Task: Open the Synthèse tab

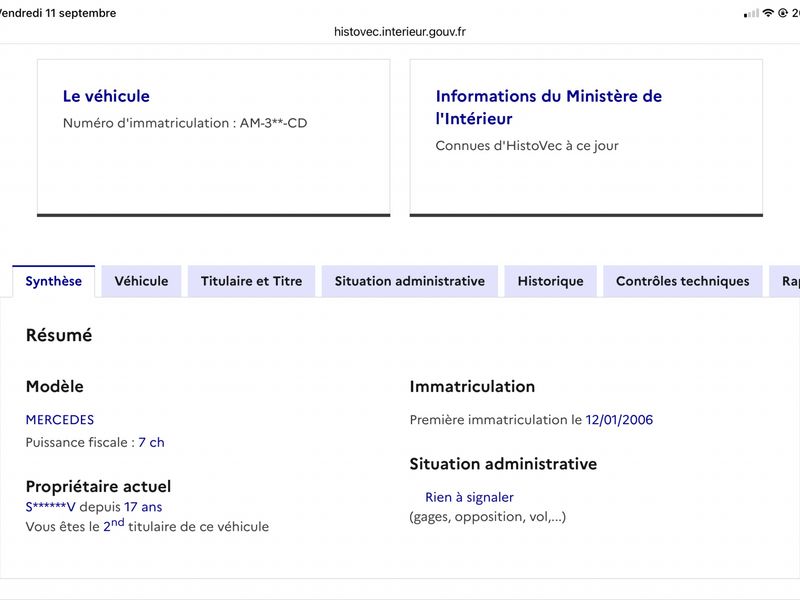Action: [54, 281]
